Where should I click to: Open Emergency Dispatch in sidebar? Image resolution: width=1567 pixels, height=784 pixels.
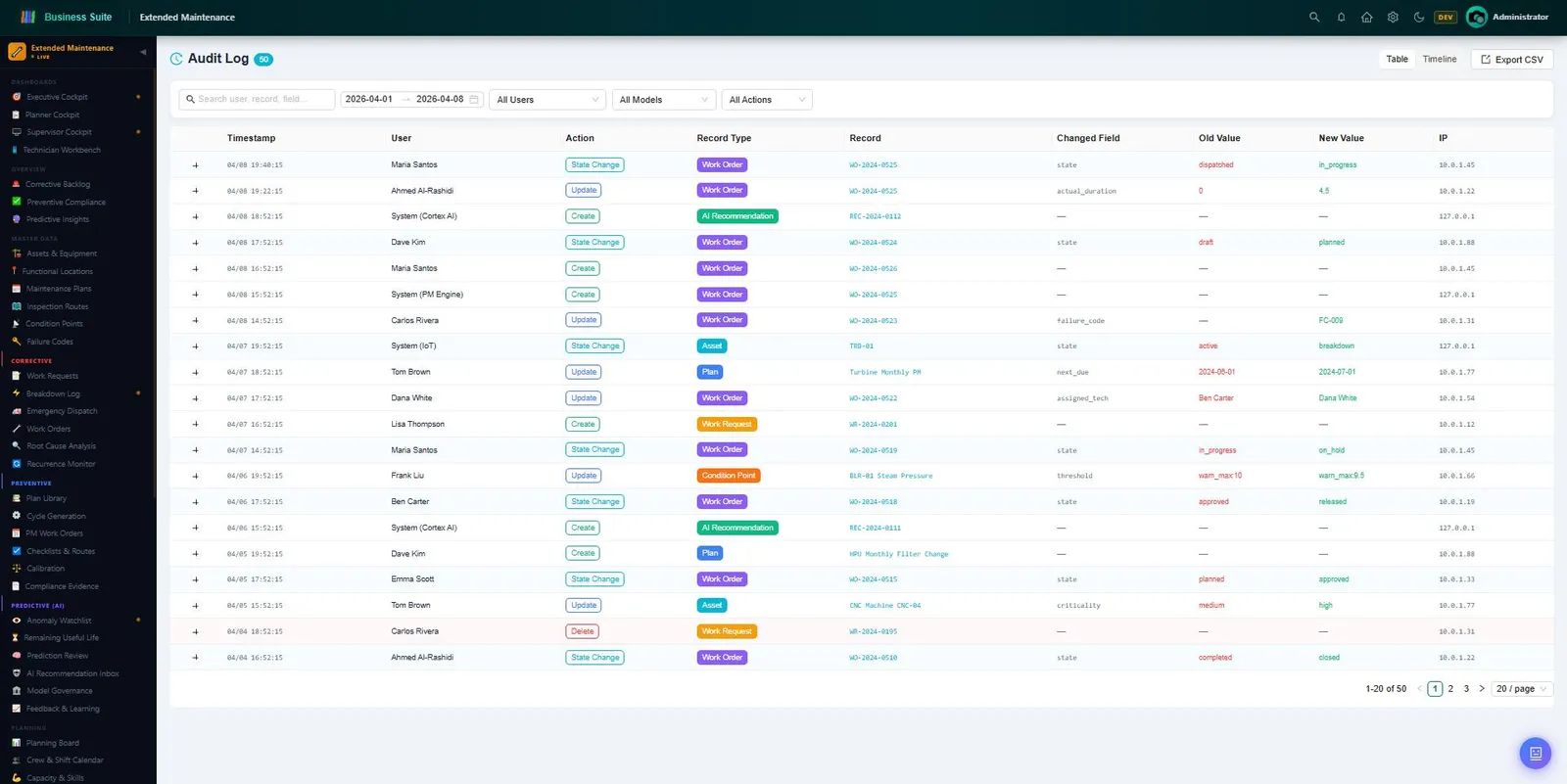click(62, 411)
